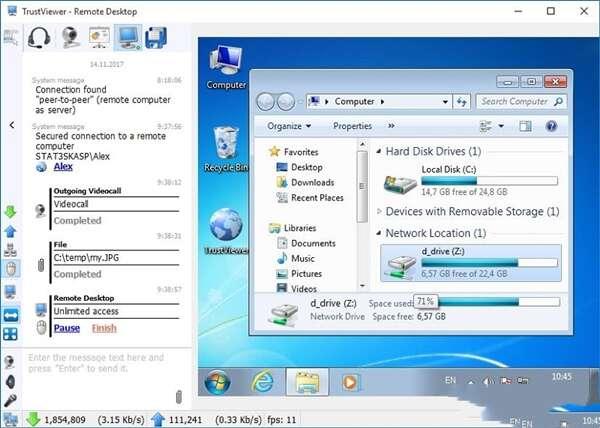
Task: Click microphone icon beside message box
Action: click(x=10, y=400)
